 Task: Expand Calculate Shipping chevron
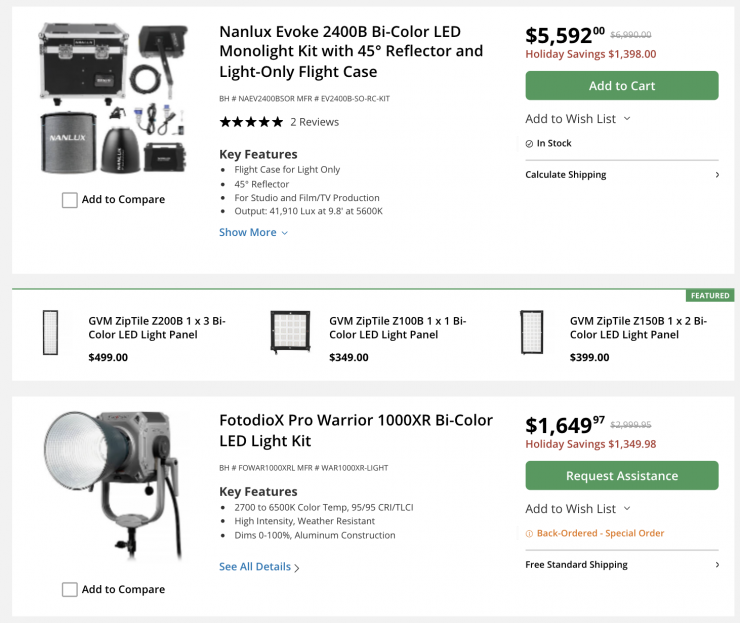pyautogui.click(x=716, y=175)
